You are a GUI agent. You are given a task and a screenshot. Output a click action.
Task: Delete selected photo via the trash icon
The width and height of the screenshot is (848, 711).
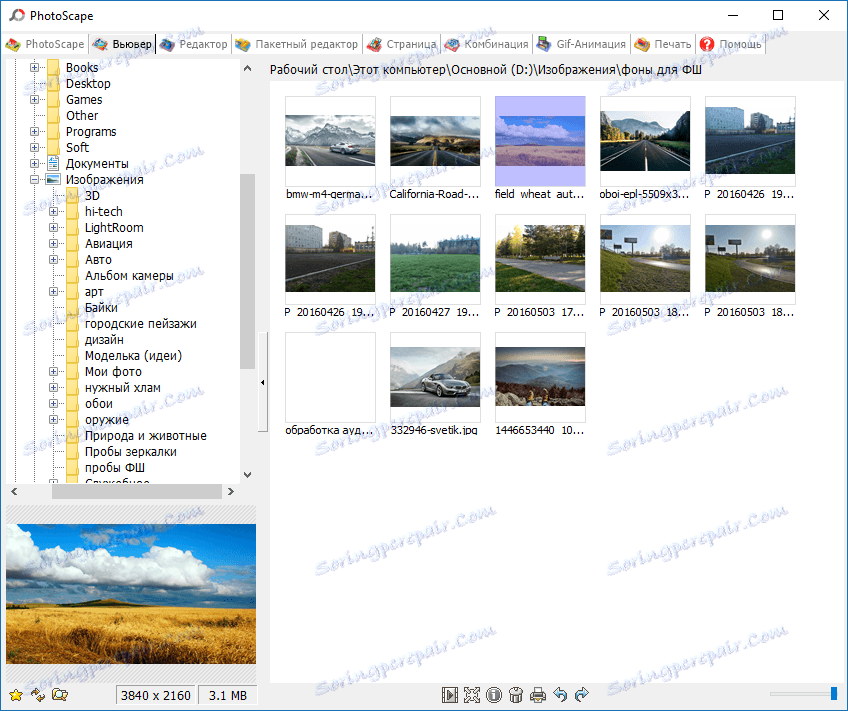[517, 695]
